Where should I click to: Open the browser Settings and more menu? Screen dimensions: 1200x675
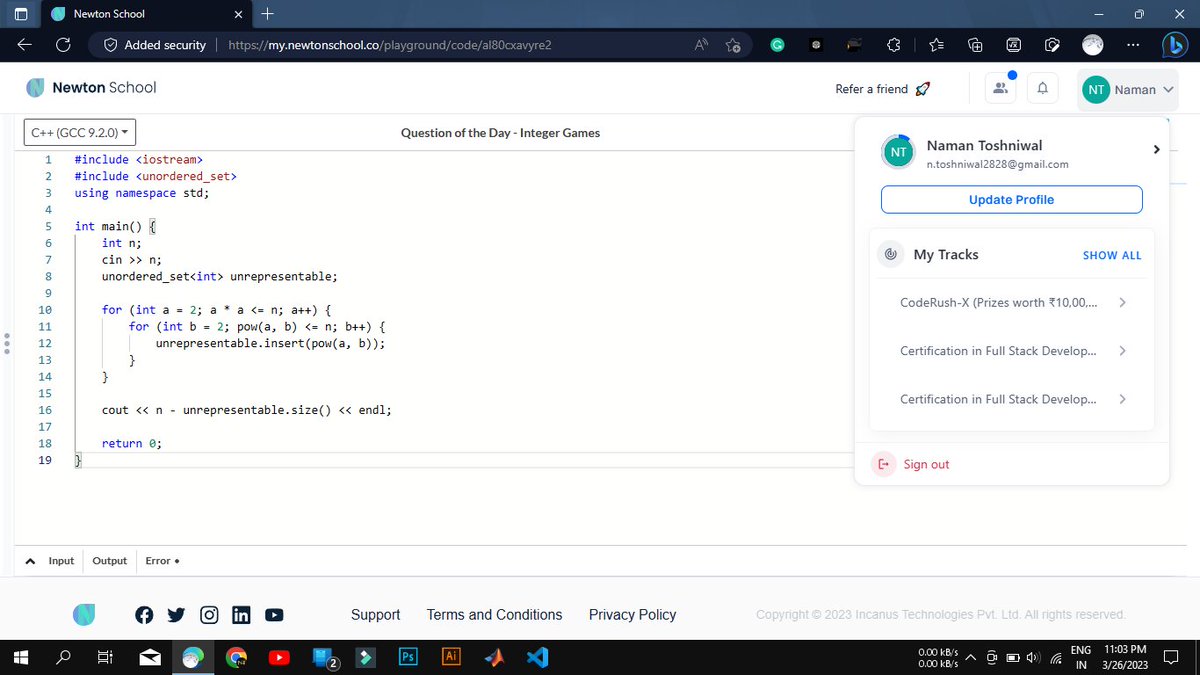pos(1132,45)
